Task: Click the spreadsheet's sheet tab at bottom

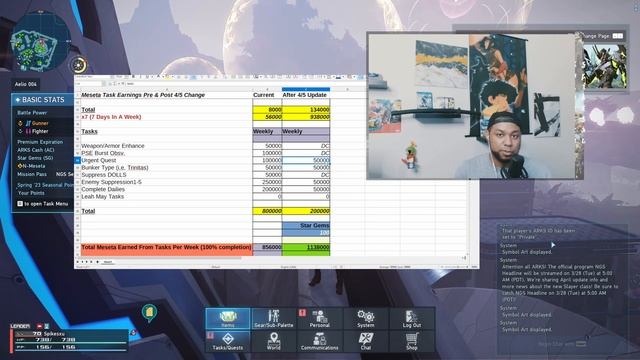Action: point(108,262)
